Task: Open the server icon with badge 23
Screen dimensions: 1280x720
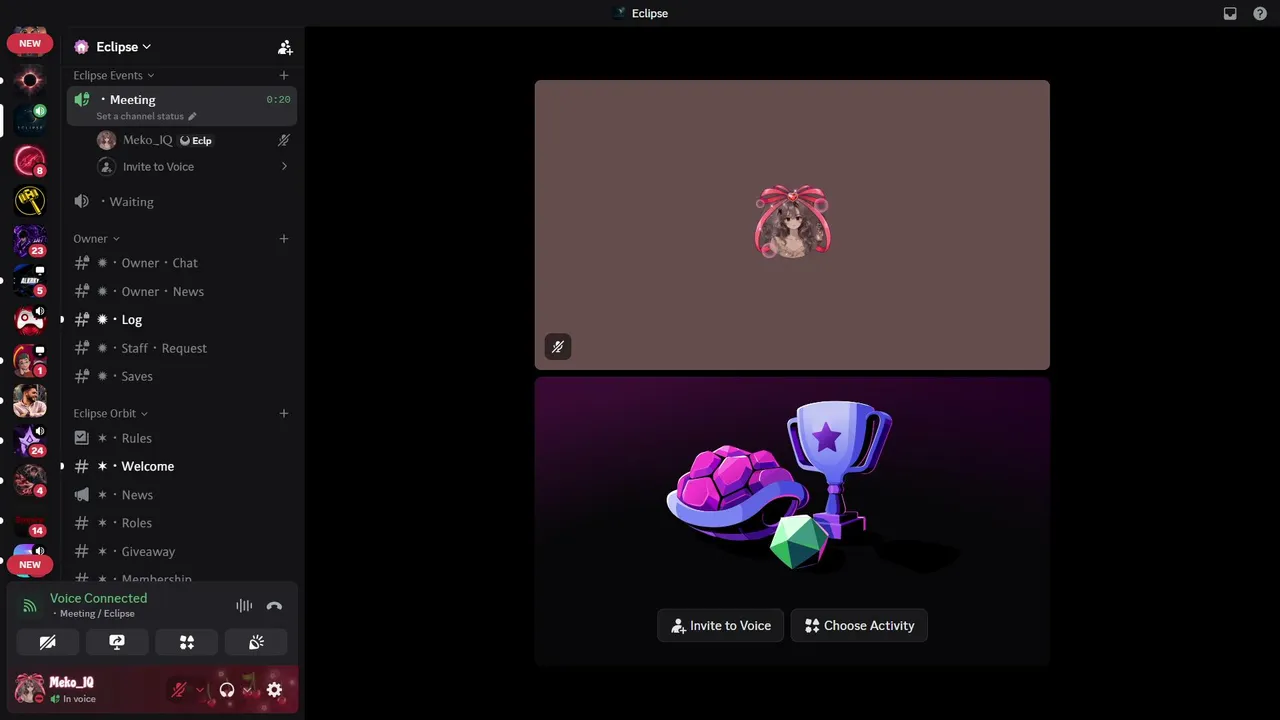Action: [x=30, y=241]
